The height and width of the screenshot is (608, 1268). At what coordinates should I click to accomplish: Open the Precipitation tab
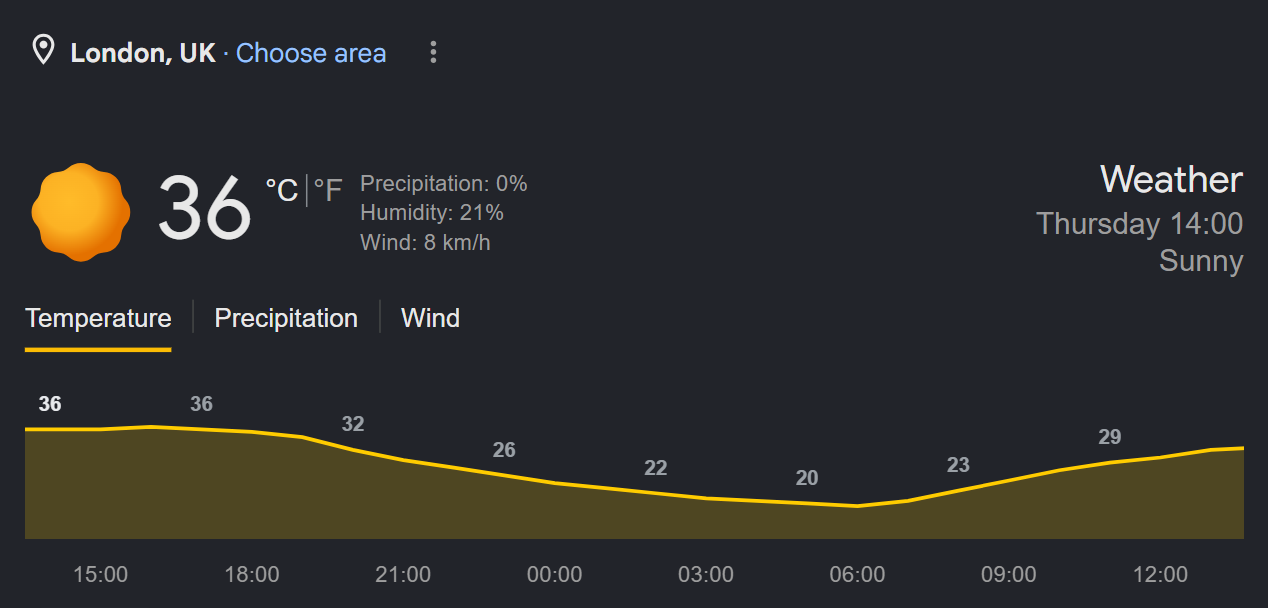point(286,318)
